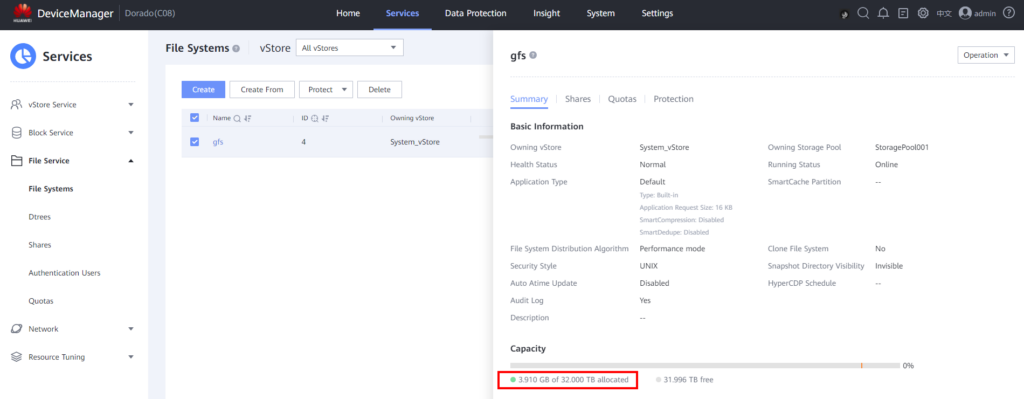Open System in top navigation
This screenshot has height=399, width=1024.
click(600, 13)
